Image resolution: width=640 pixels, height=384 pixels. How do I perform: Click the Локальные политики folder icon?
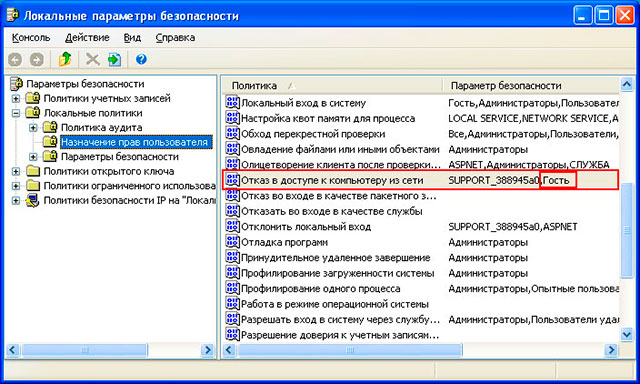pyautogui.click(x=33, y=113)
